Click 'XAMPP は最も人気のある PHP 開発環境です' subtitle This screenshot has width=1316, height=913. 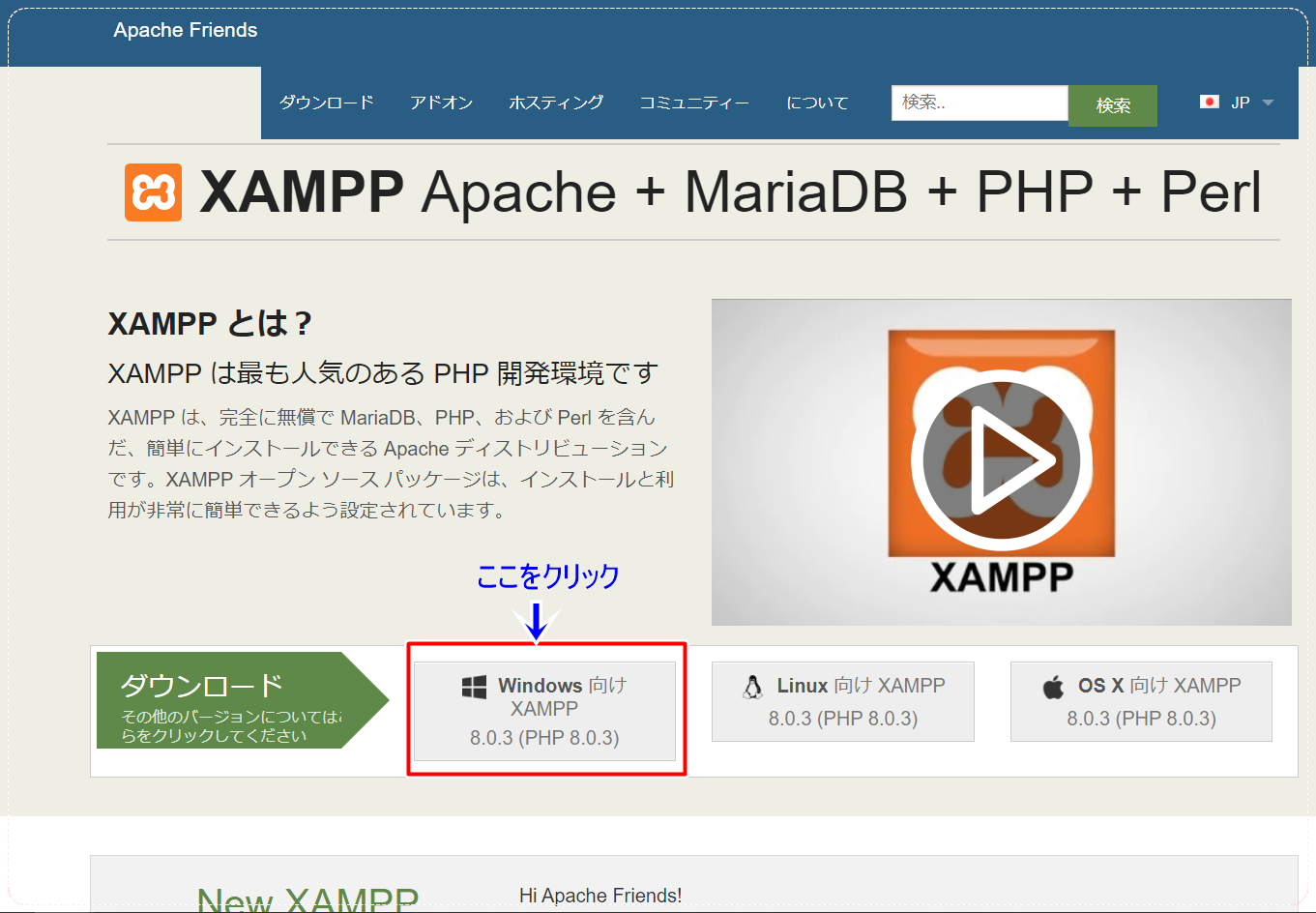pyautogui.click(x=383, y=373)
